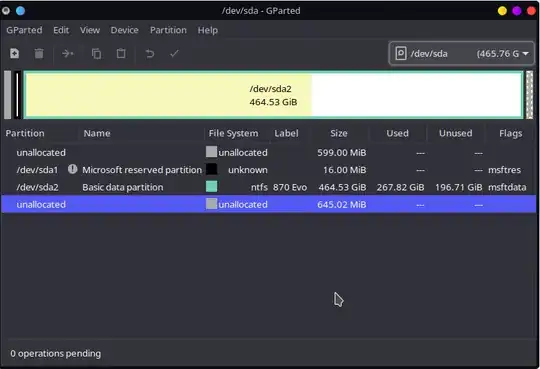Screen dimensions: 540x369
Task: Click the warning icon beside /dev/sda1
Action: click(72, 169)
